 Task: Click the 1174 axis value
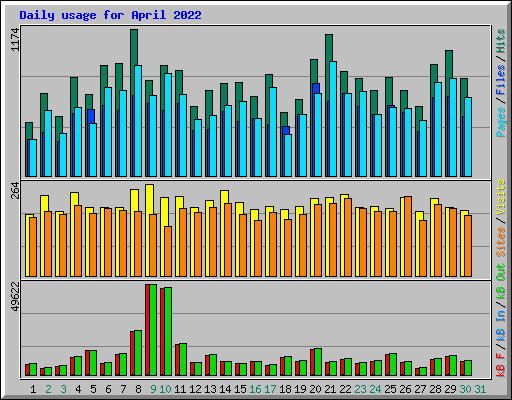15,40
